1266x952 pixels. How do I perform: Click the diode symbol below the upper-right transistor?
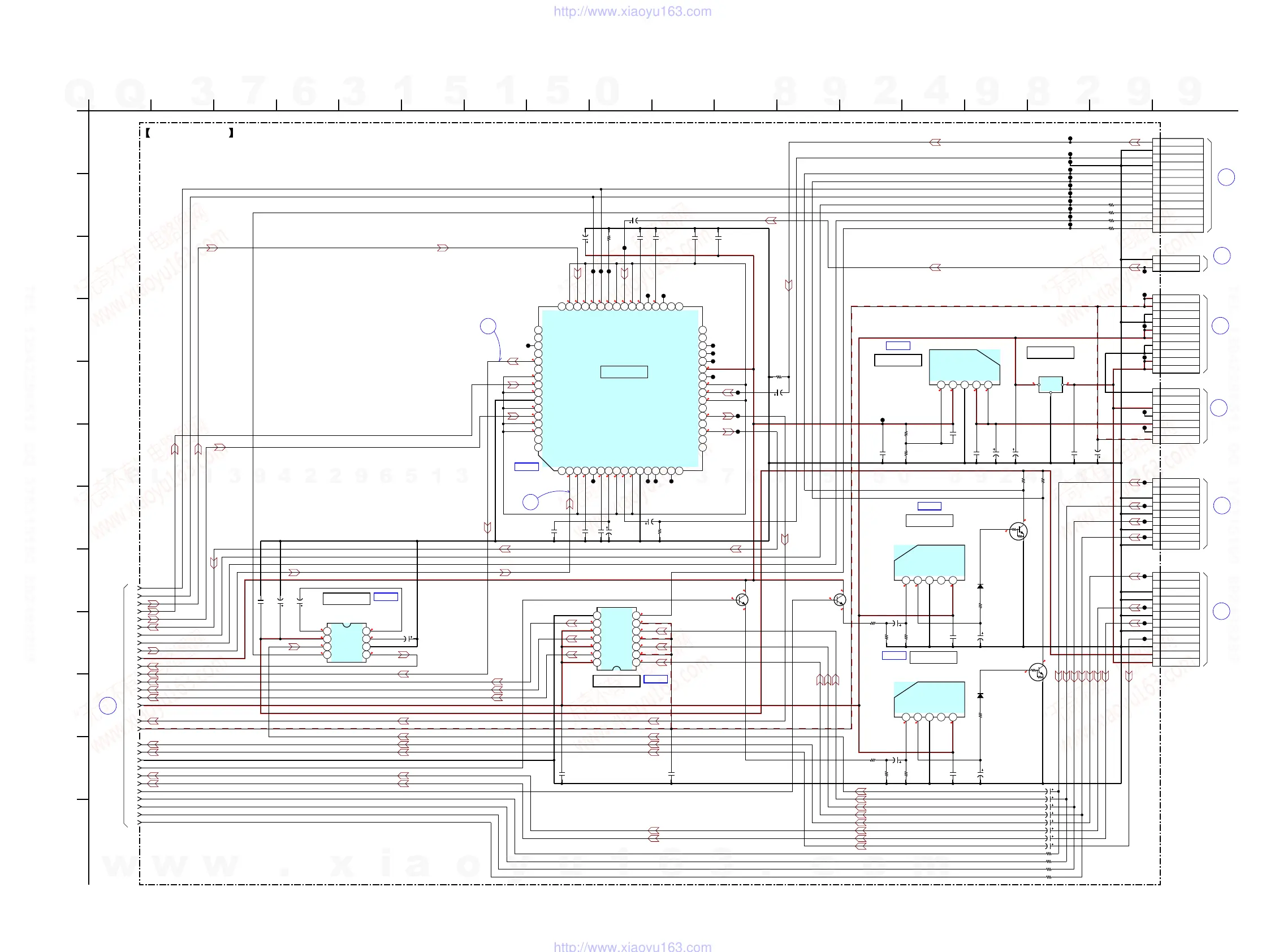pos(980,587)
